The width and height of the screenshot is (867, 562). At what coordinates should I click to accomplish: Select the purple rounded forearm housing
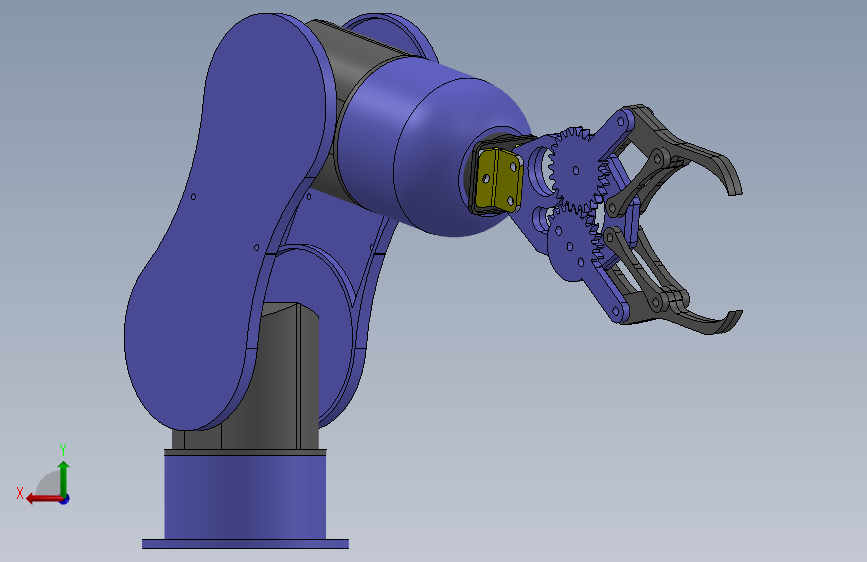point(437,149)
